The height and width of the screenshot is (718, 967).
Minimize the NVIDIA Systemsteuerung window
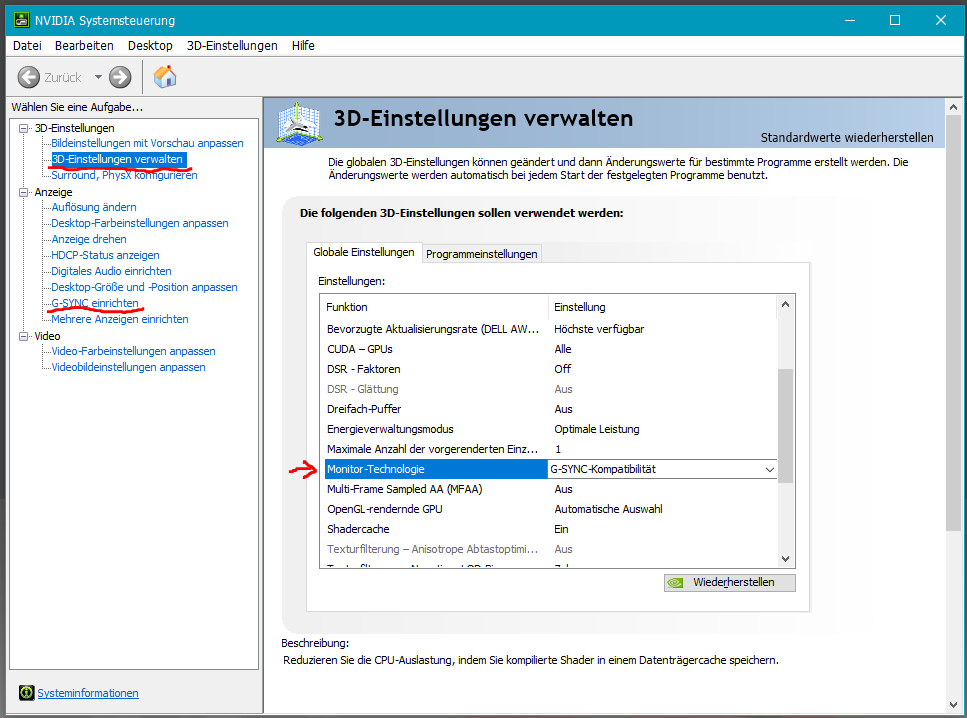(850, 20)
